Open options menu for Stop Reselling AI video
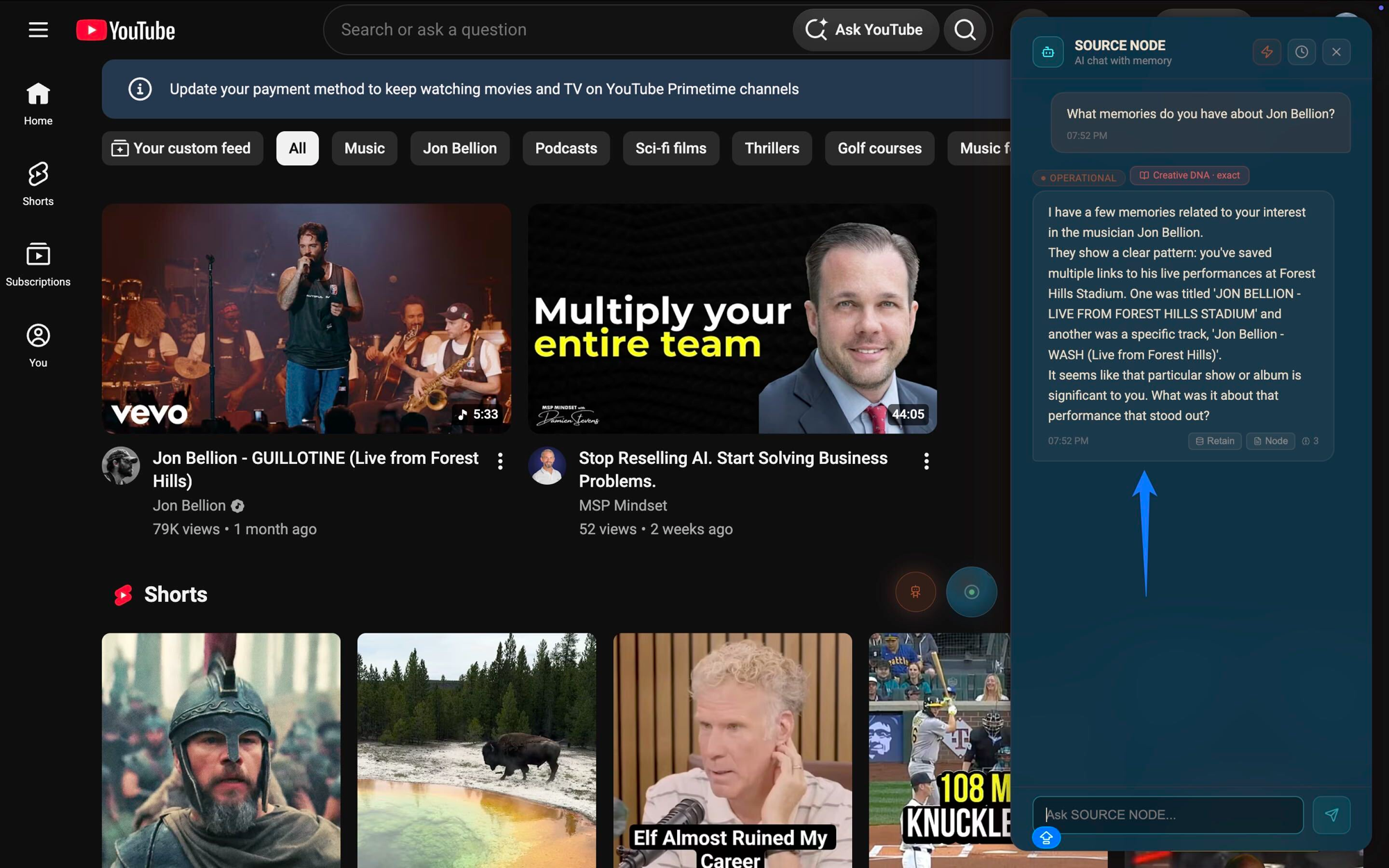The width and height of the screenshot is (1389, 868). pyautogui.click(x=926, y=461)
